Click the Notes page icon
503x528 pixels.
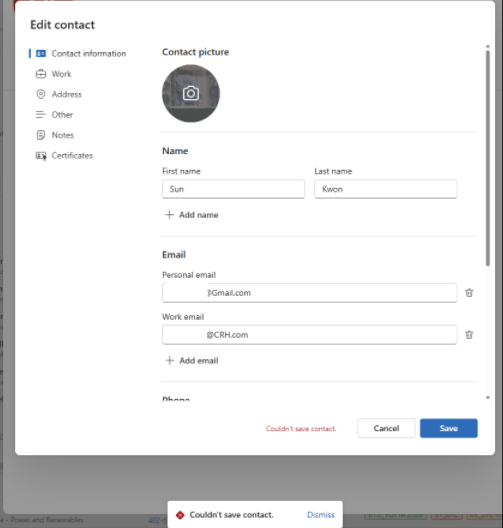point(41,135)
